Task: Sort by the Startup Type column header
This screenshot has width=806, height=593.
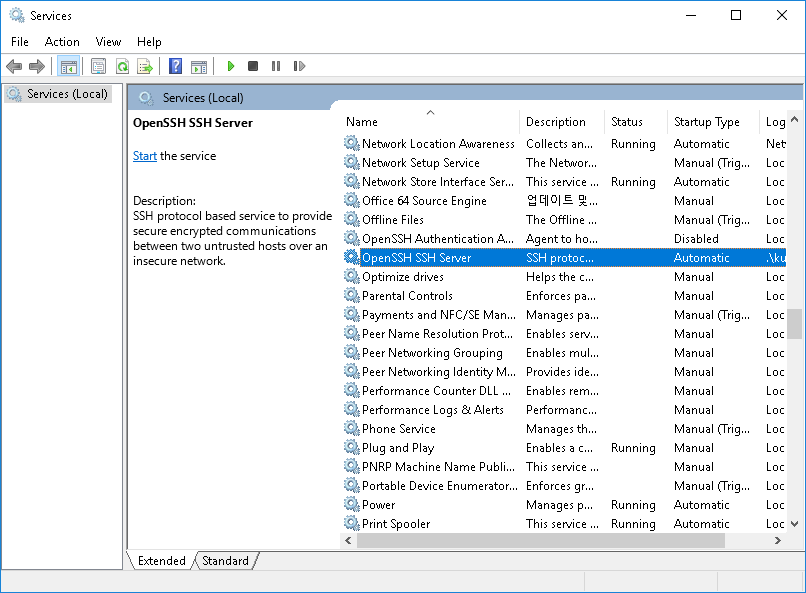Action: 706,122
